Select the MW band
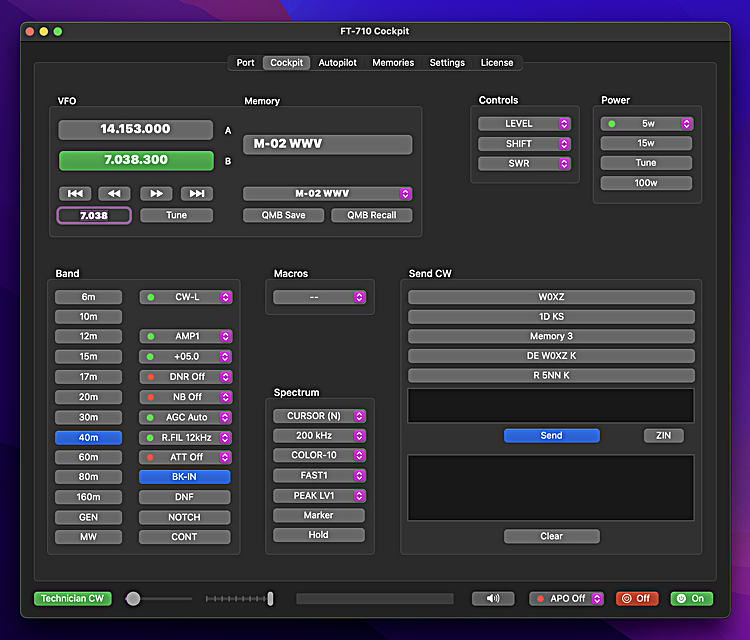Screen dimensions: 750x640 click(x=88, y=537)
